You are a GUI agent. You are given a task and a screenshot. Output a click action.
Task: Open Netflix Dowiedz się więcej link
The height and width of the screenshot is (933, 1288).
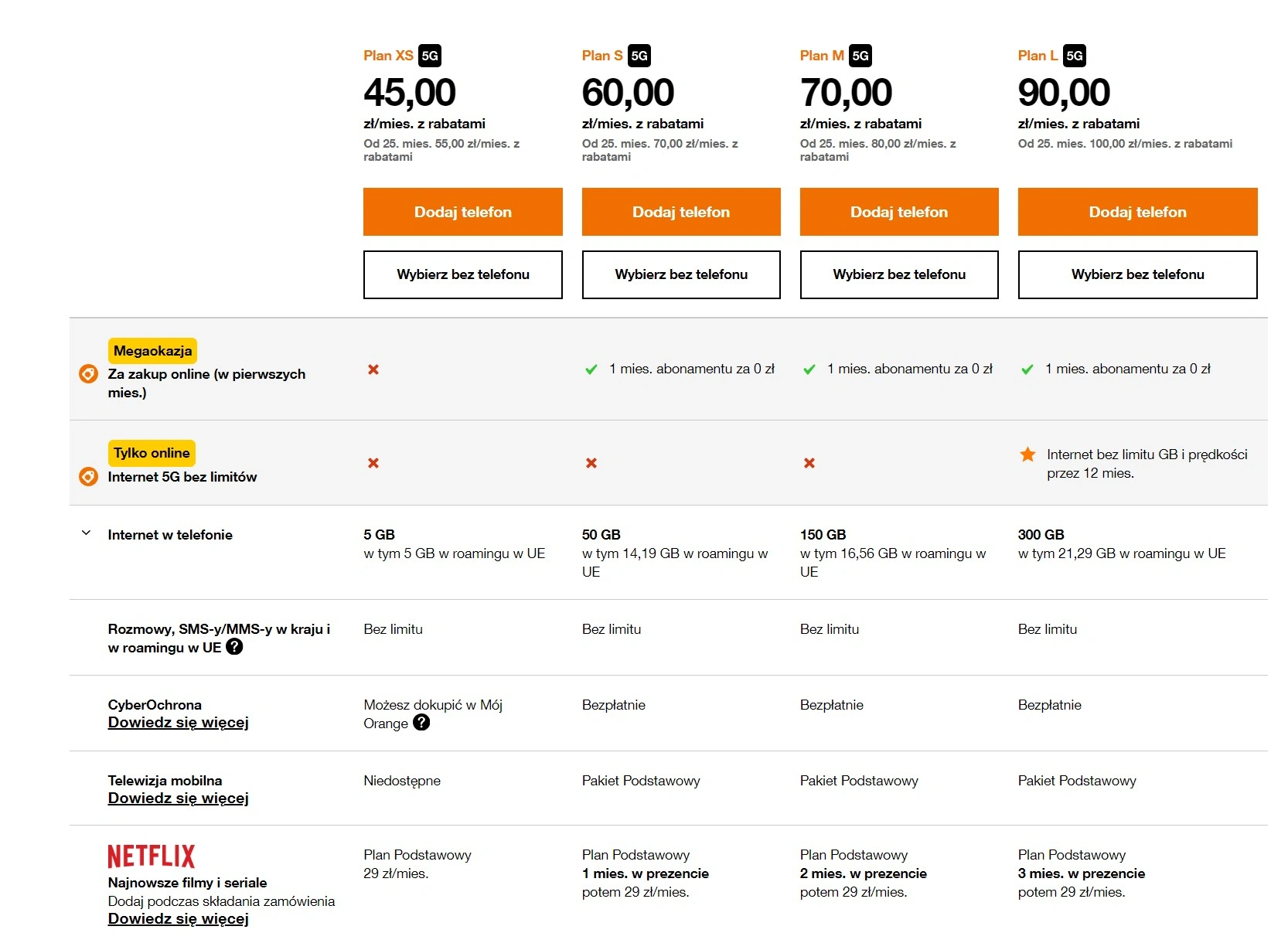(179, 919)
